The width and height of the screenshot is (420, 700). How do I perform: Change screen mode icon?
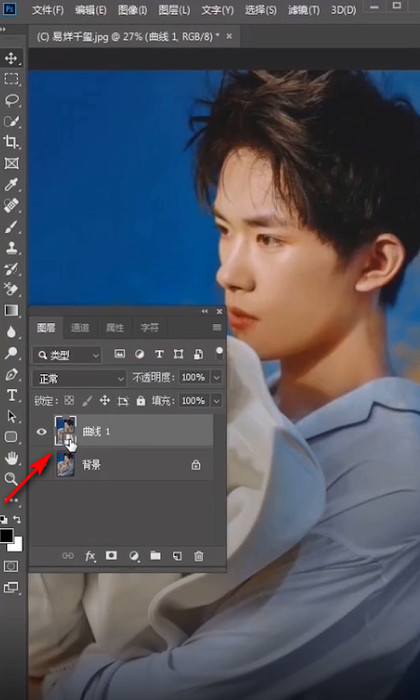click(x=11, y=588)
